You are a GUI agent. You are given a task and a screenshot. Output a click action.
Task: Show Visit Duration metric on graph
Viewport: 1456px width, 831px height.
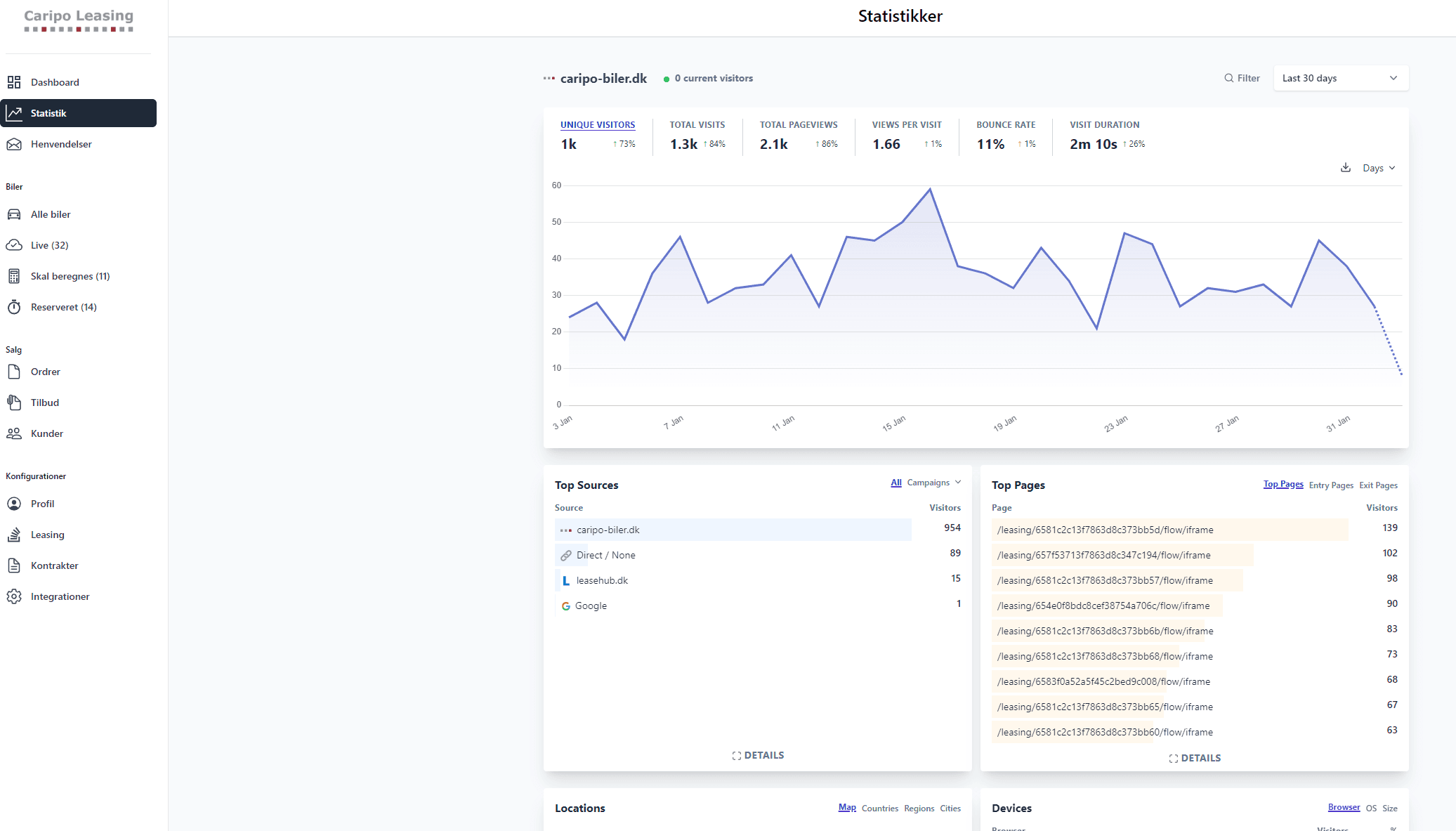click(x=1104, y=125)
